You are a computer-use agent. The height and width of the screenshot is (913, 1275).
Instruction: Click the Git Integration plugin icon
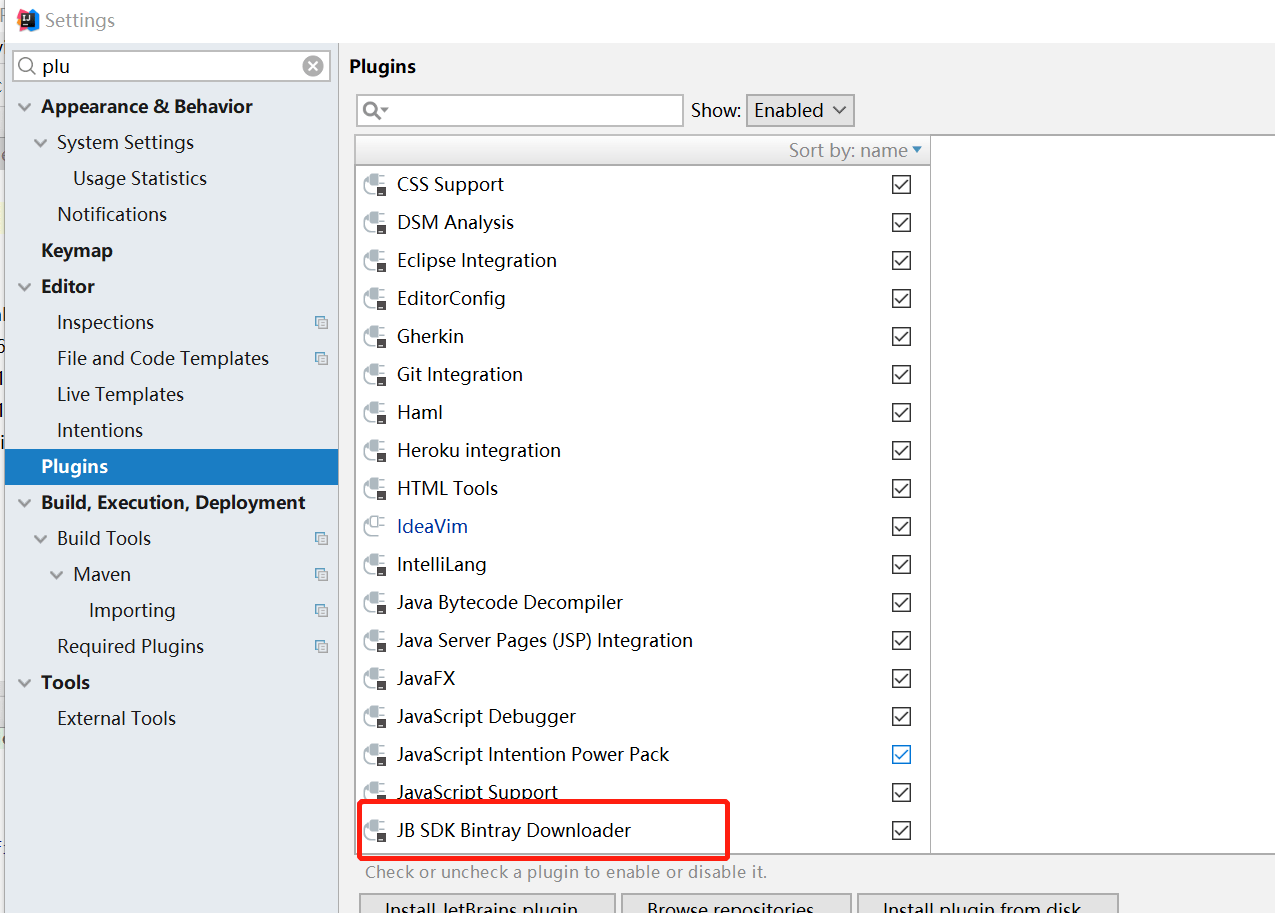(x=375, y=375)
